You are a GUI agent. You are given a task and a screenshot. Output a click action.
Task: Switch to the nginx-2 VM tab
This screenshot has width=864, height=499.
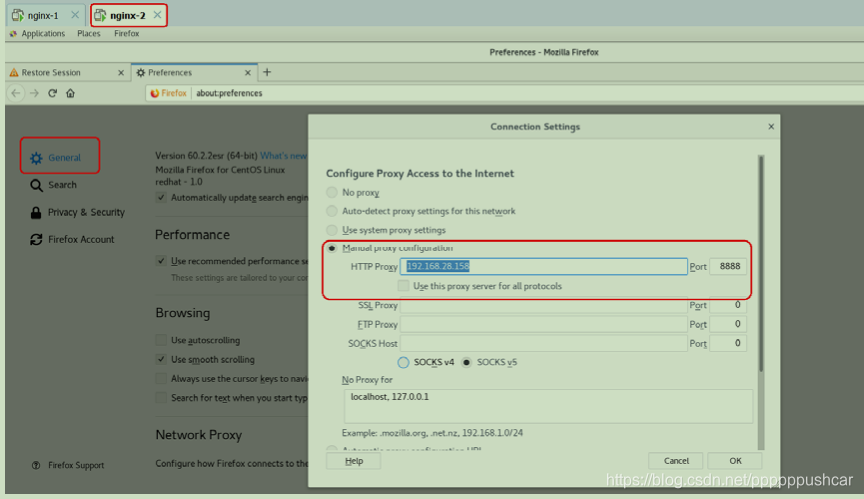click(x=128, y=15)
